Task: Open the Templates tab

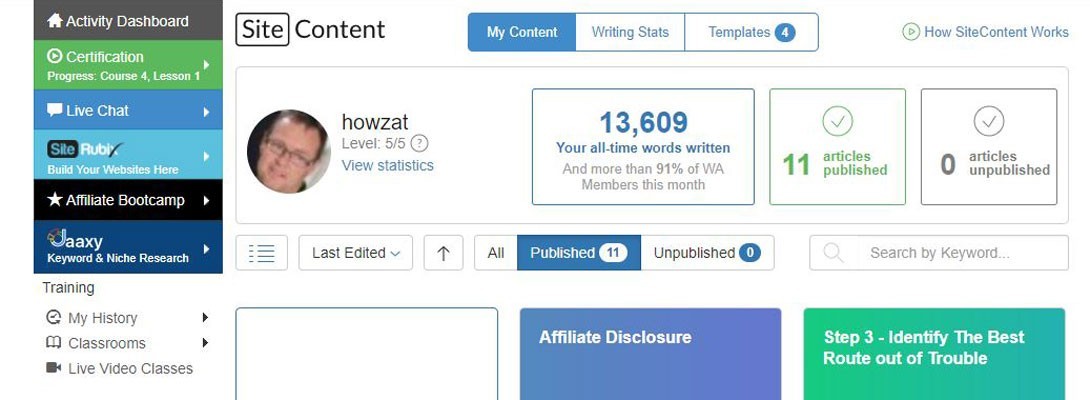Action: [751, 32]
